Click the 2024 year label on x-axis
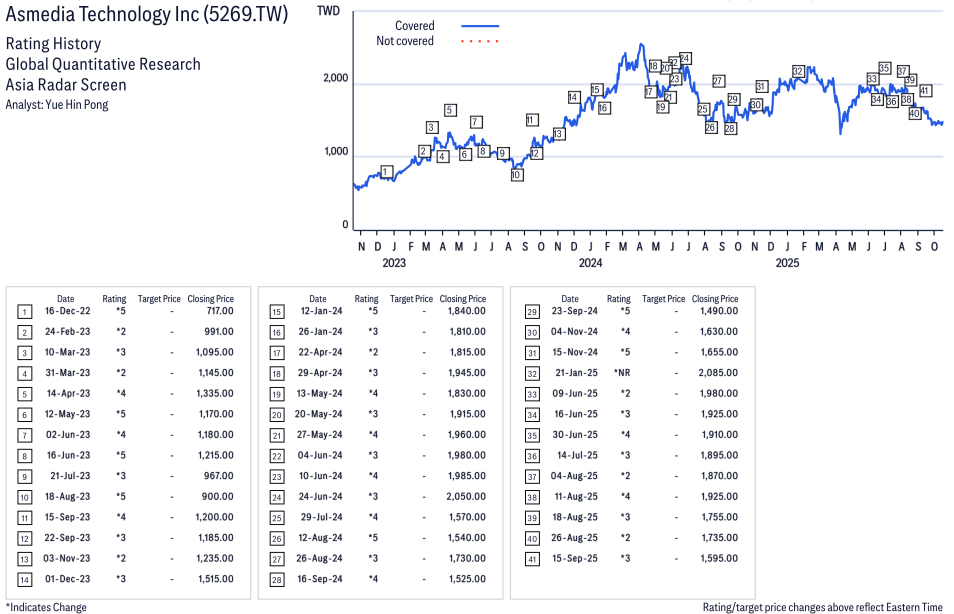Viewport: 954px width, 614px height. tap(590, 263)
